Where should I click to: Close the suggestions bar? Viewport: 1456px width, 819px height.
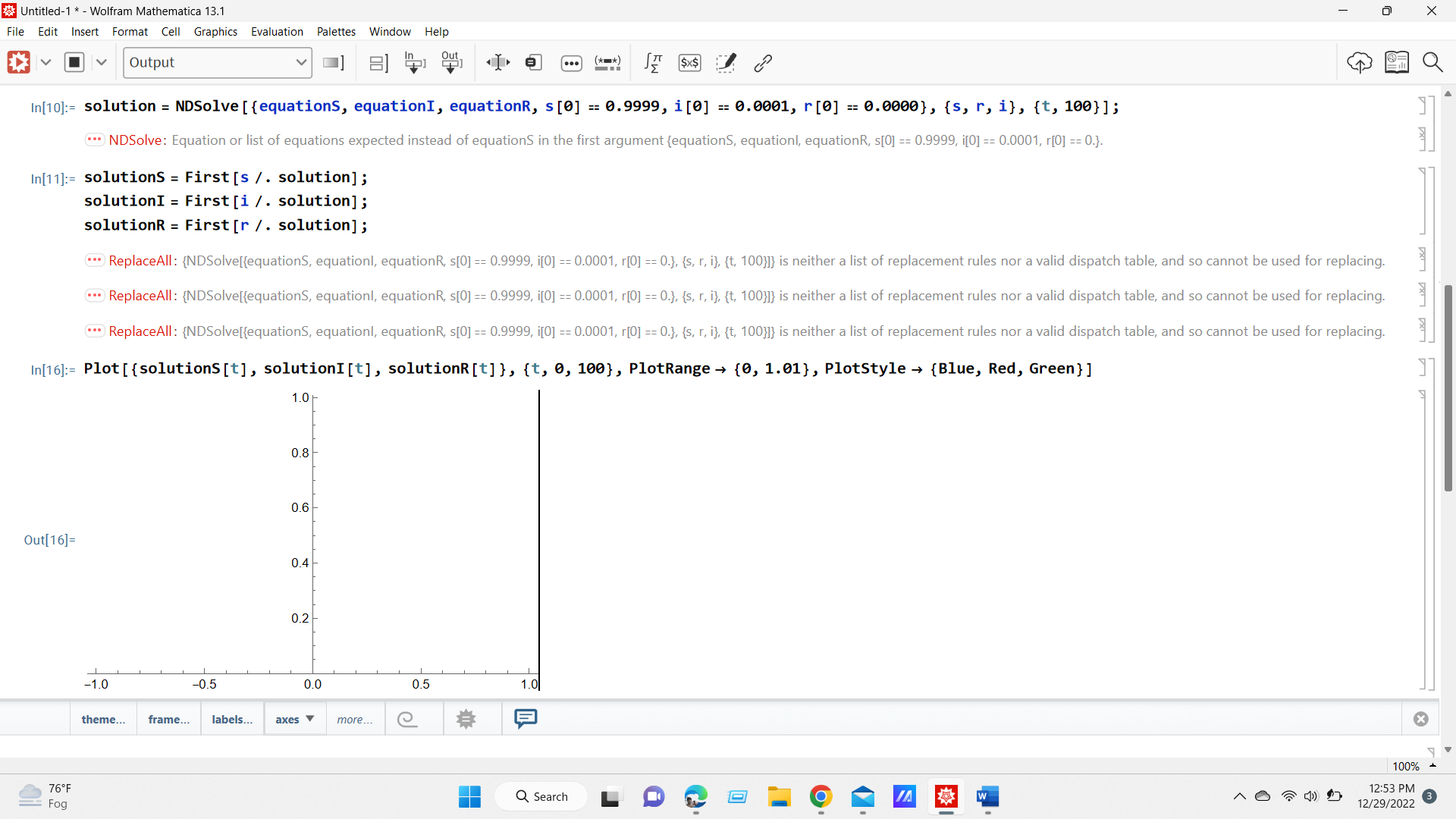[x=1420, y=719]
